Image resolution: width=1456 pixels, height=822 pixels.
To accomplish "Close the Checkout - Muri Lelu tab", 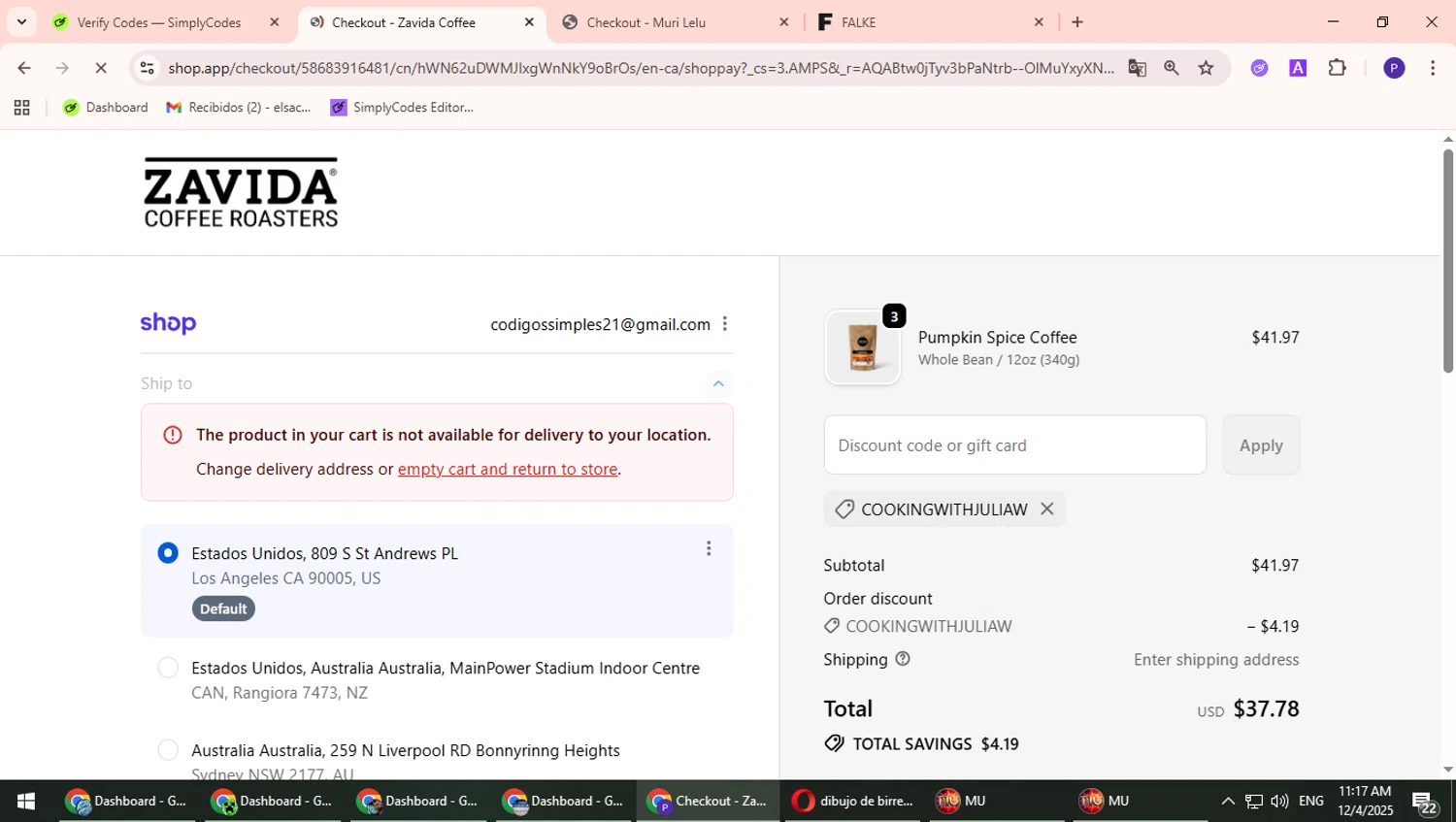I will (x=784, y=22).
